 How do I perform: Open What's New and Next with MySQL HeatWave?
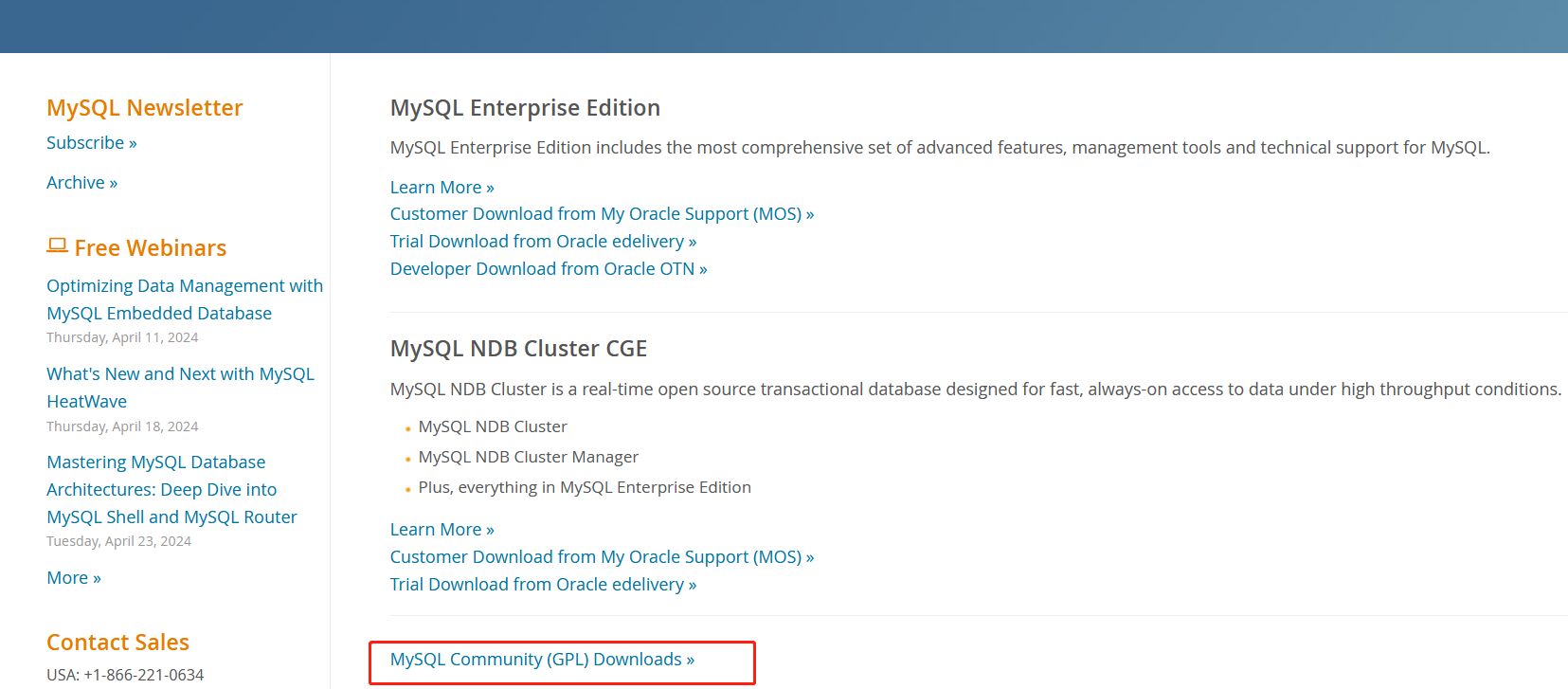180,388
